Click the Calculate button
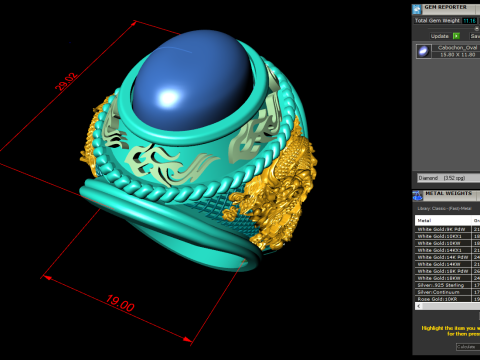The width and height of the screenshot is (480, 360). pos(468,347)
